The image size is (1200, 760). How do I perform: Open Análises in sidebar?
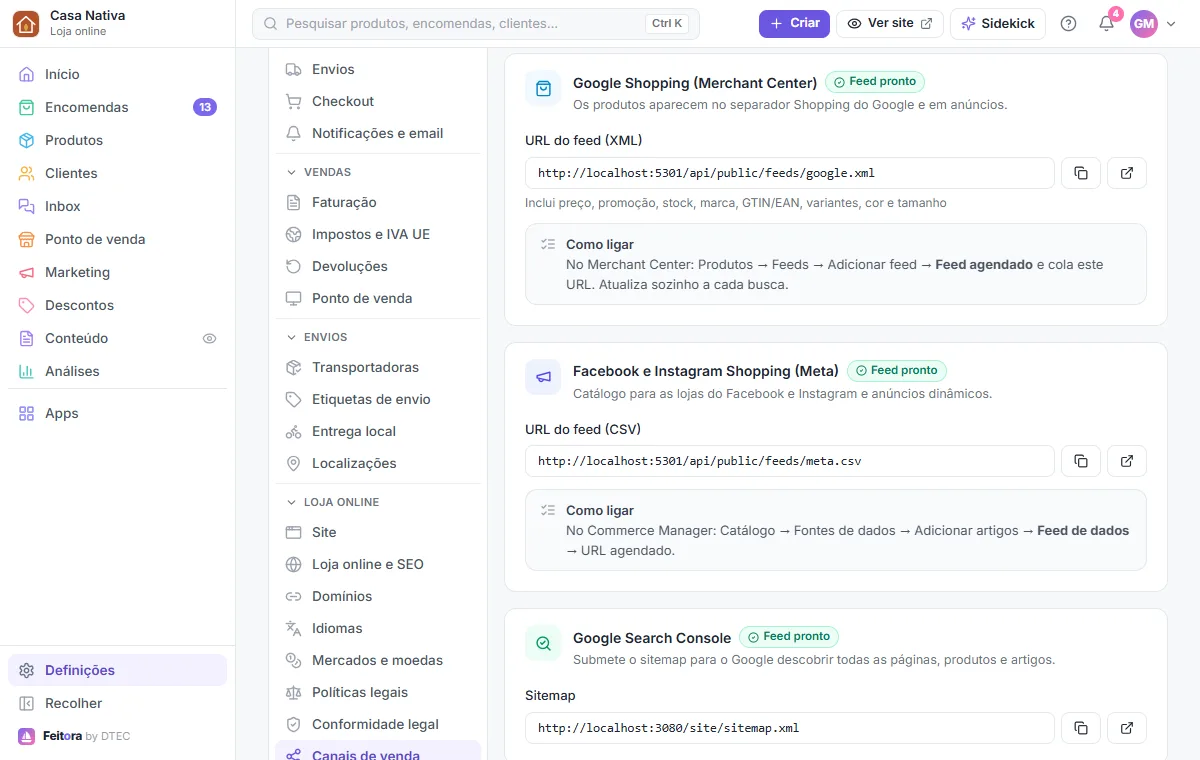pos(117,371)
